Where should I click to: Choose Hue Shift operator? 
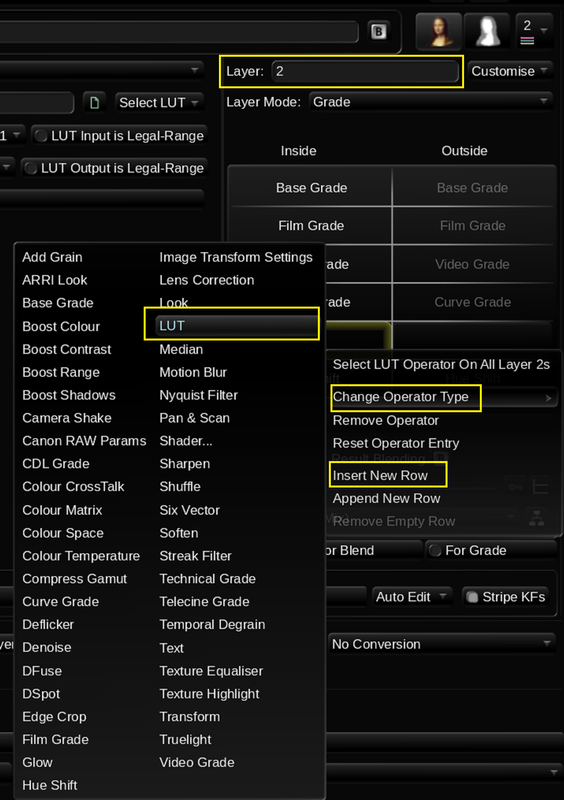[50, 785]
